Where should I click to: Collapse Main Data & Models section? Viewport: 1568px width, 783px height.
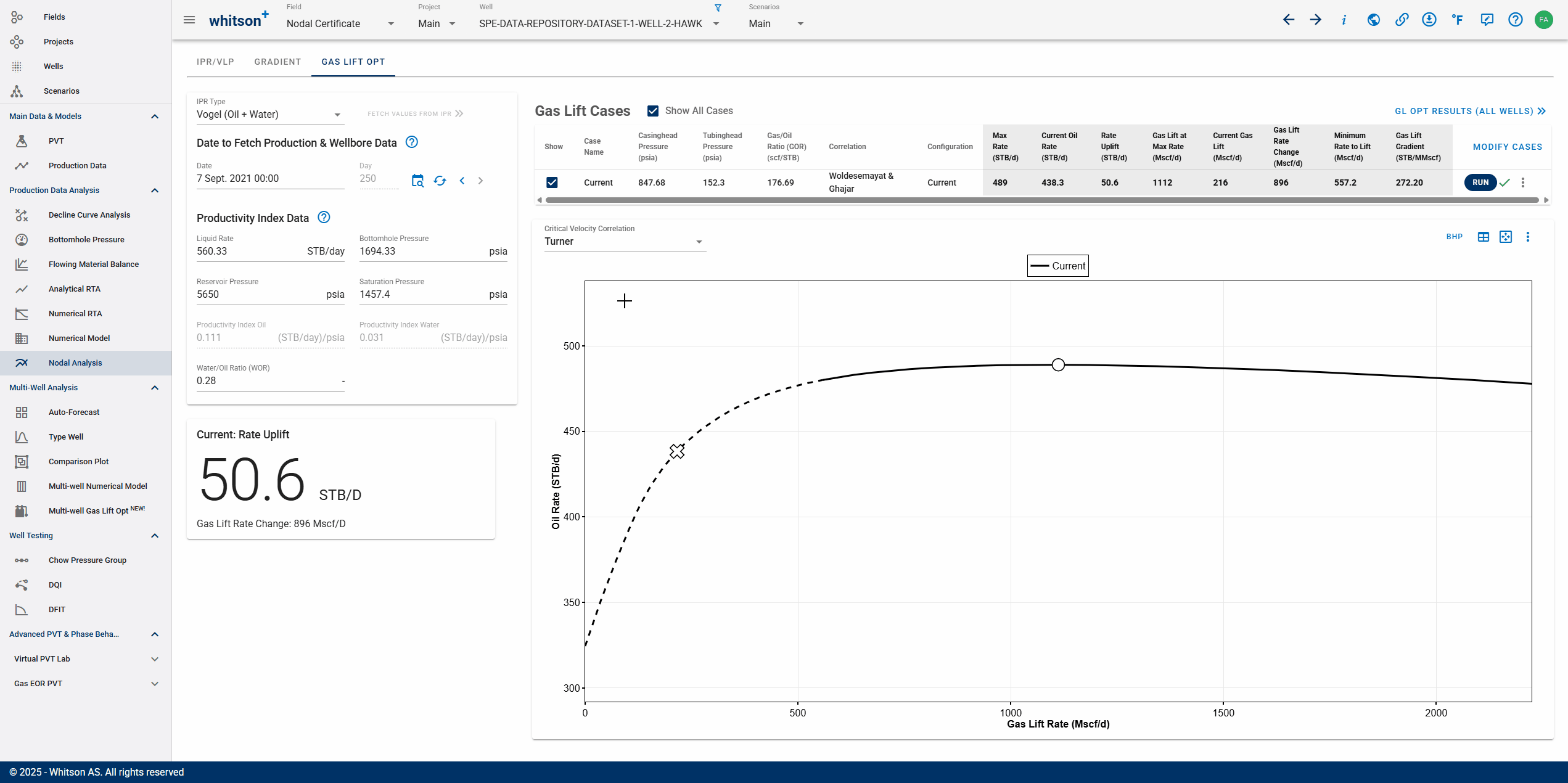coord(155,116)
